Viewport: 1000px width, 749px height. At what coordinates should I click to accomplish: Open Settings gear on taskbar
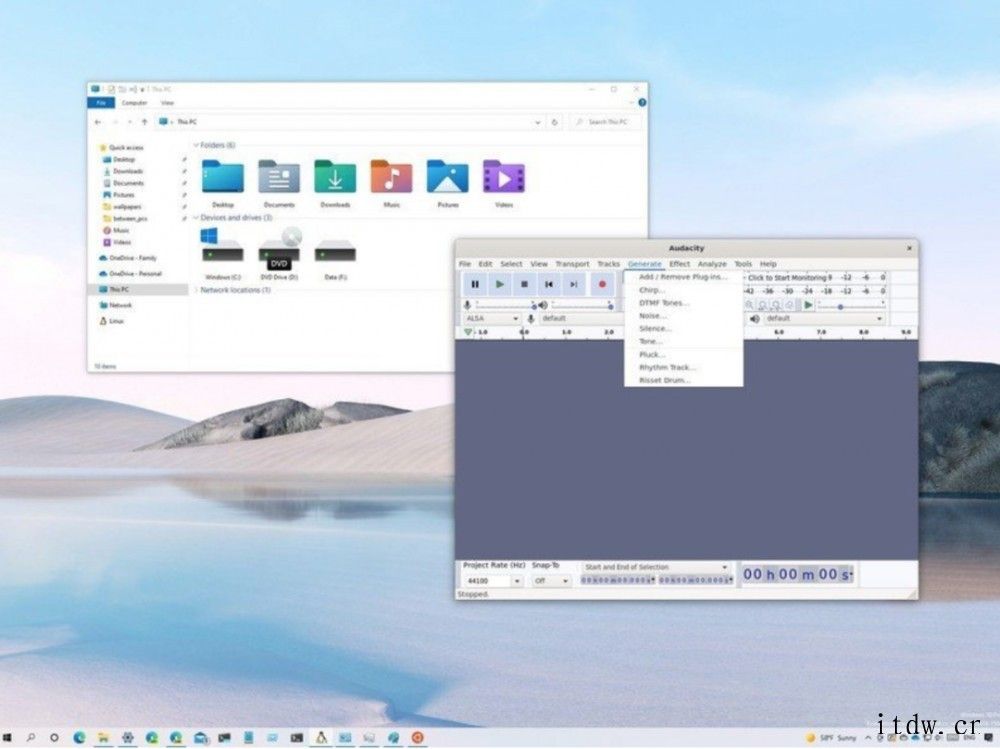point(128,738)
